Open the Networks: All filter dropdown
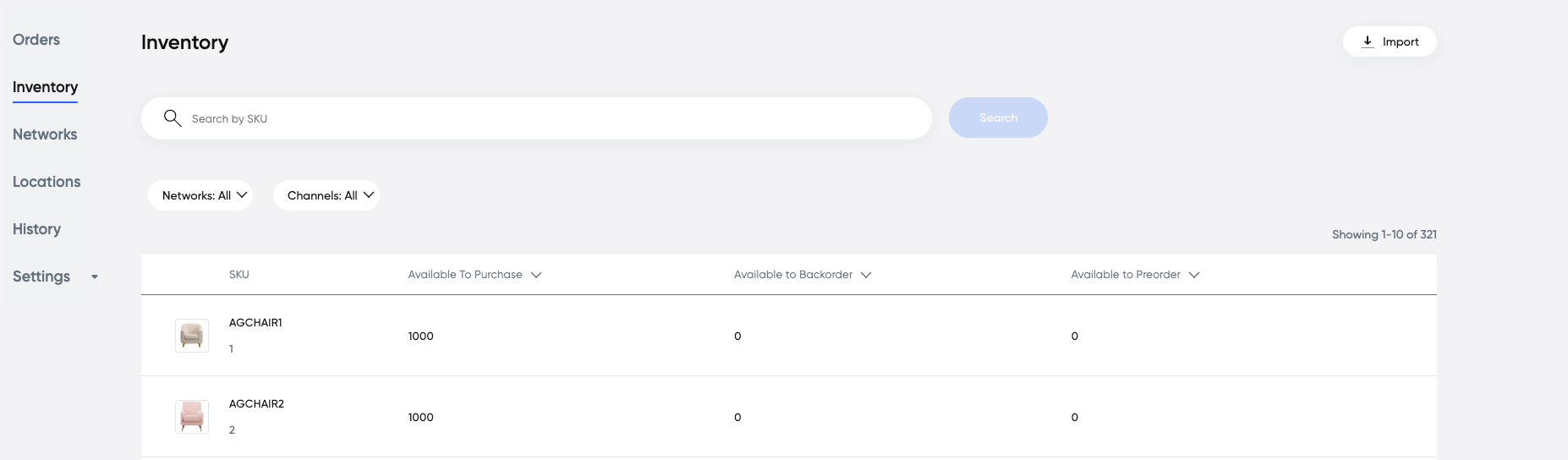 200,195
